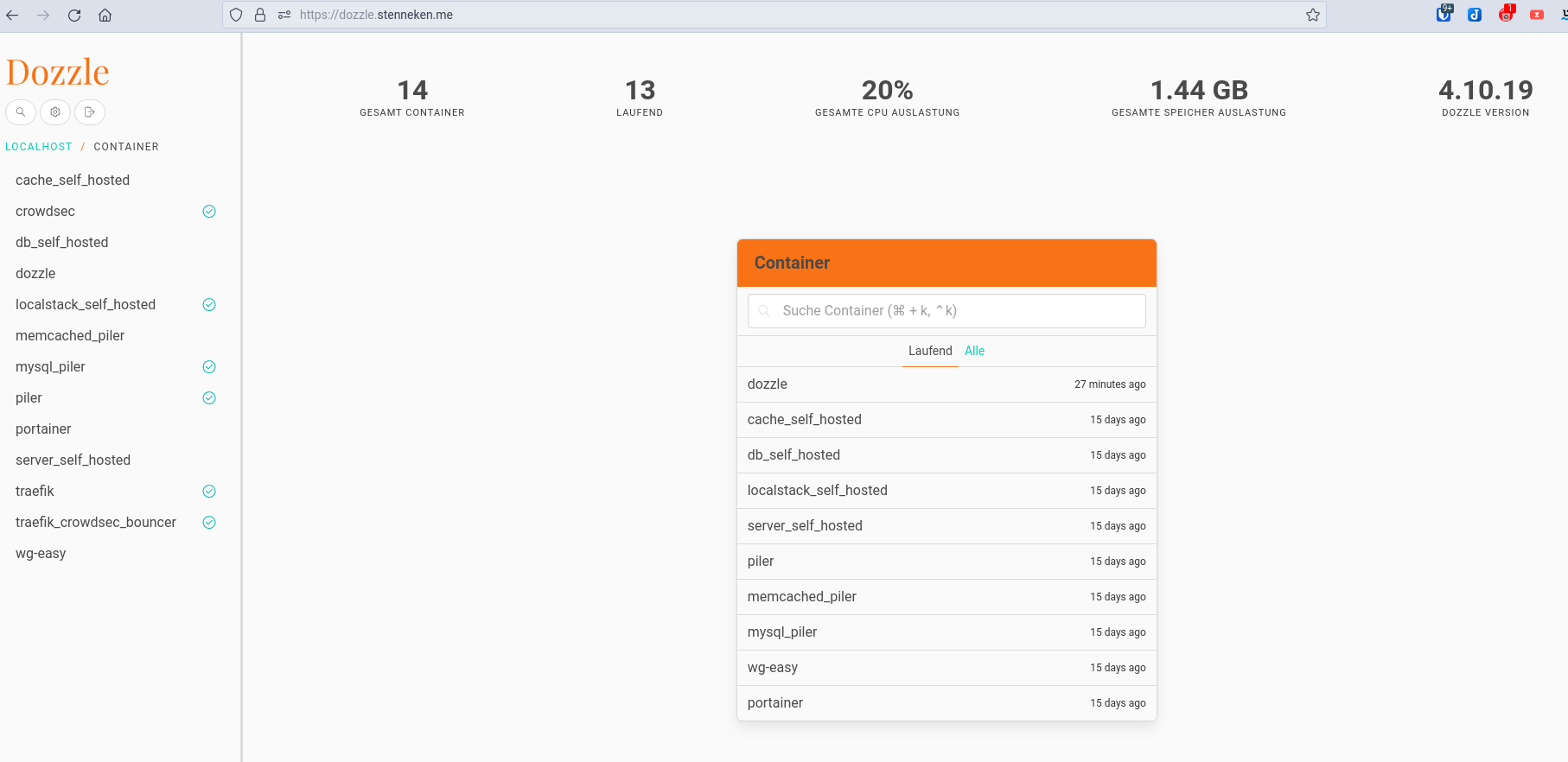Click the Joplin extension icon

1475,15
